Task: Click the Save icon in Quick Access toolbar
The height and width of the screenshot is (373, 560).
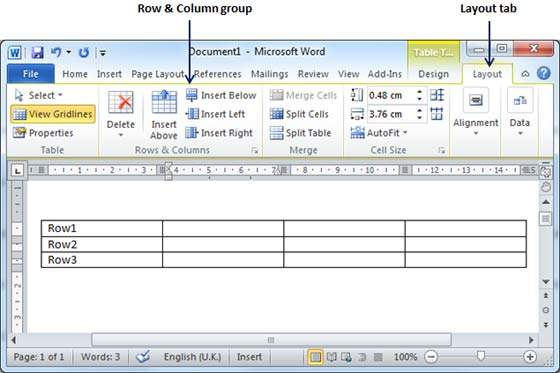Action: tap(37, 53)
